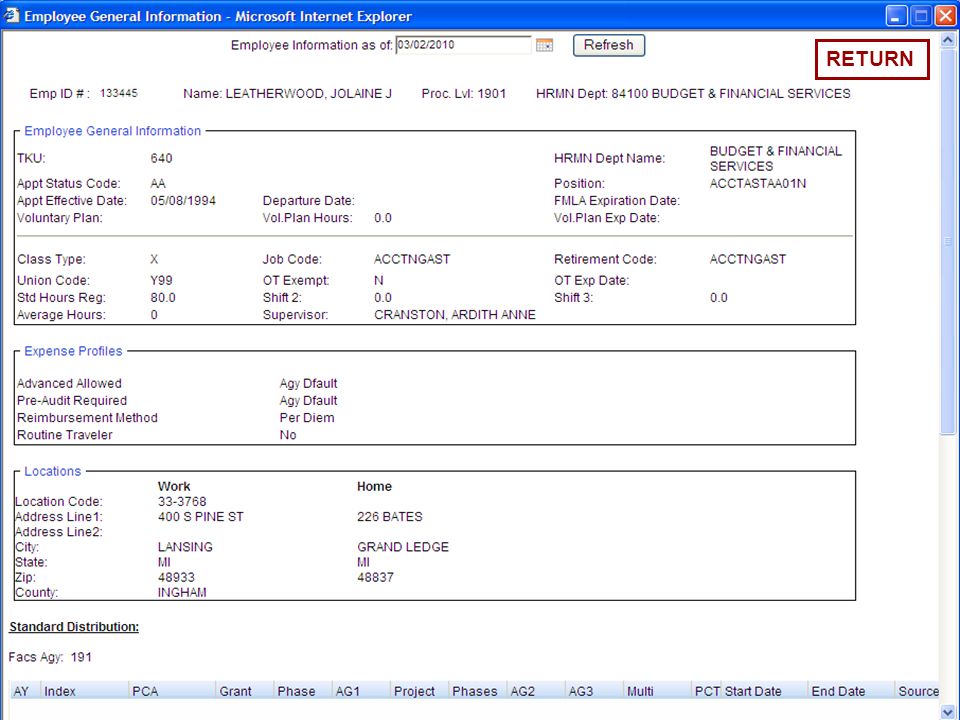The image size is (960, 720).
Task: Minimize the Internet Explorer window
Action: [896, 16]
